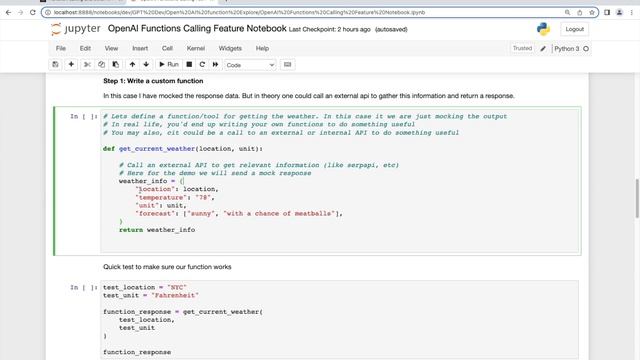Open the Kernel menu

click(196, 48)
